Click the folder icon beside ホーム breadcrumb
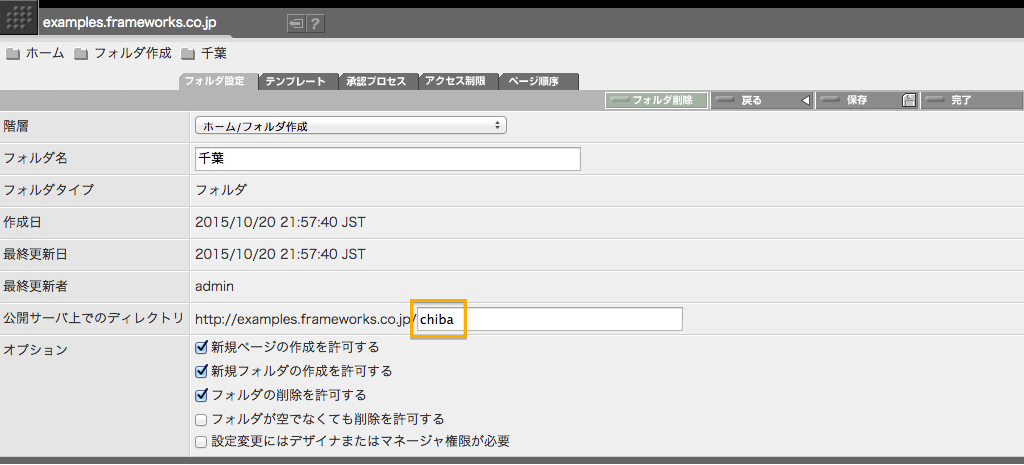Image resolution: width=1024 pixels, height=465 pixels. 13,54
